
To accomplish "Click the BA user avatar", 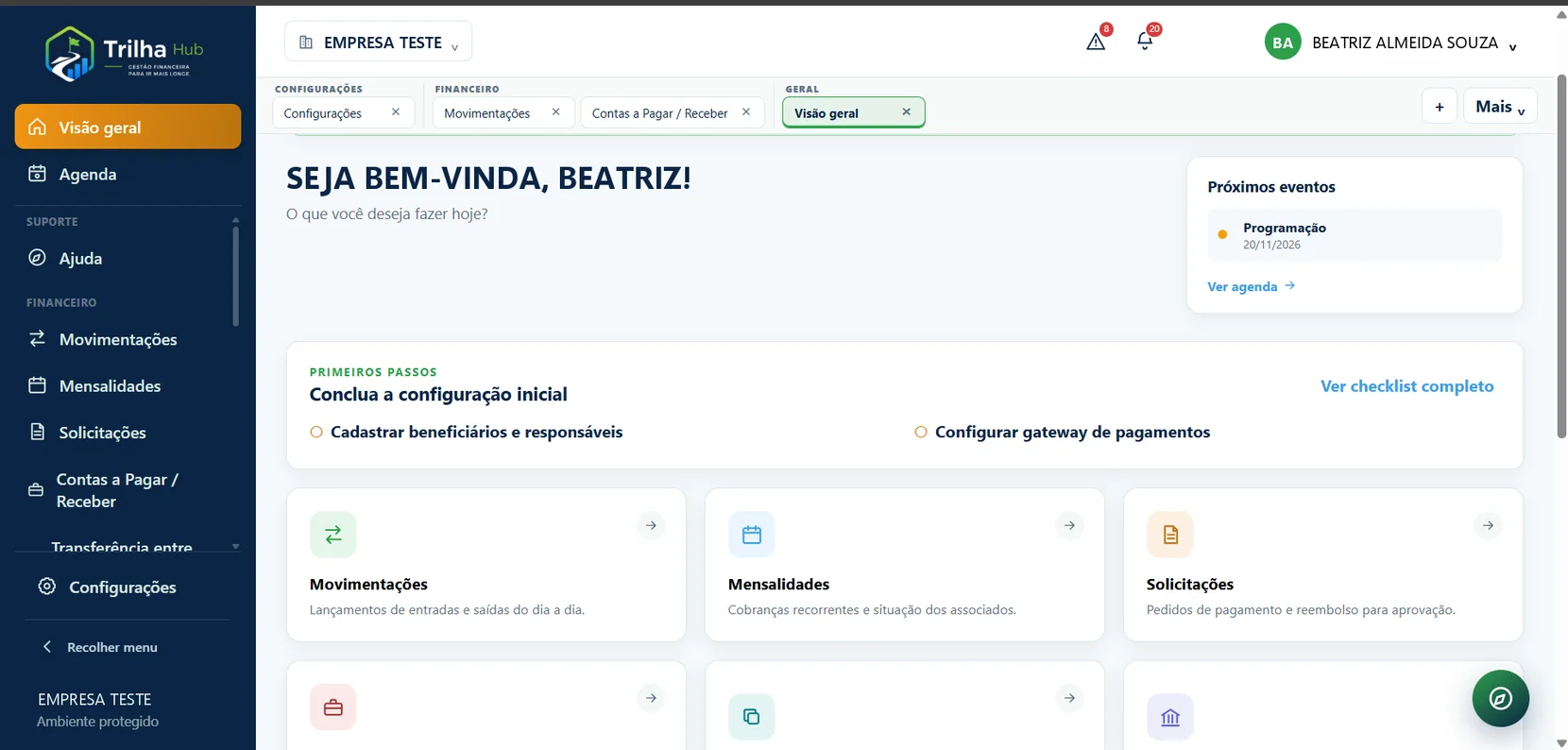I will pos(1283,42).
